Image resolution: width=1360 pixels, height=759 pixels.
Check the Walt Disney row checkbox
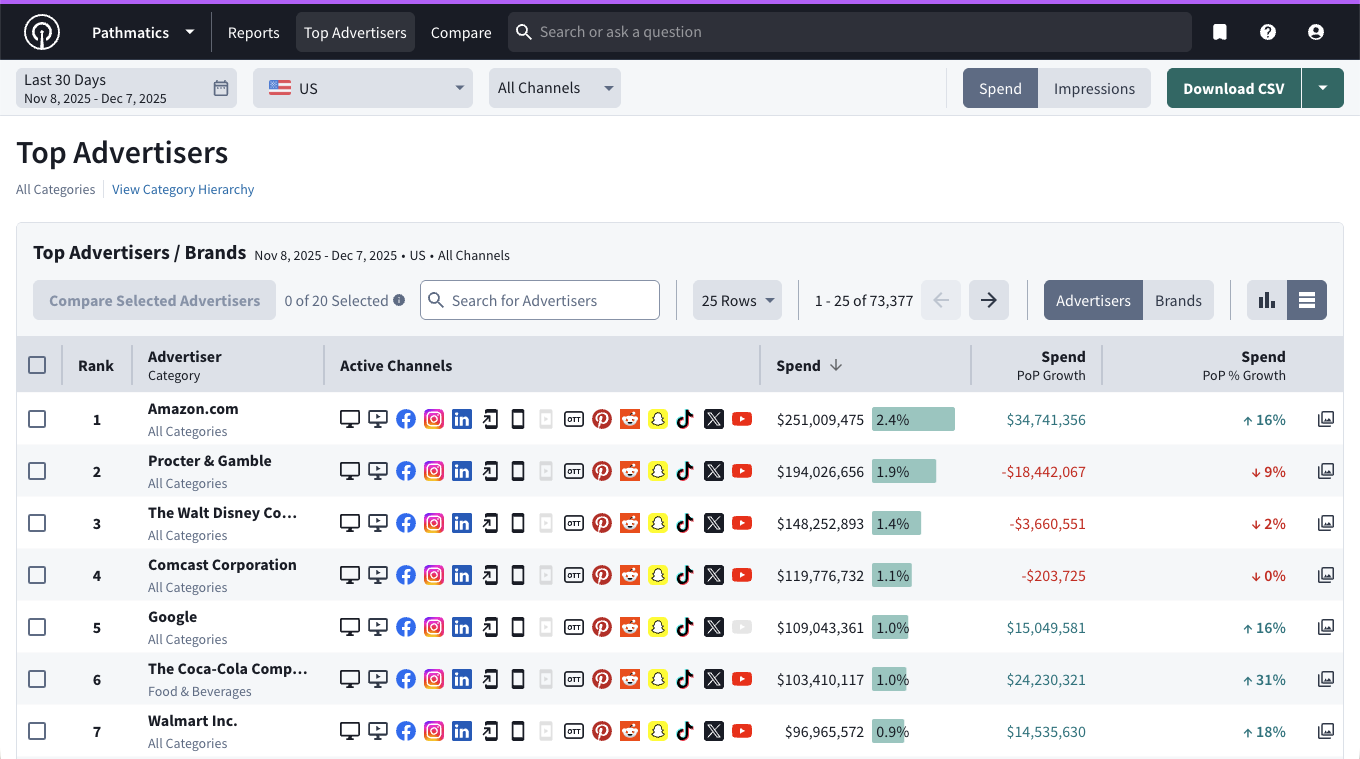coord(37,523)
